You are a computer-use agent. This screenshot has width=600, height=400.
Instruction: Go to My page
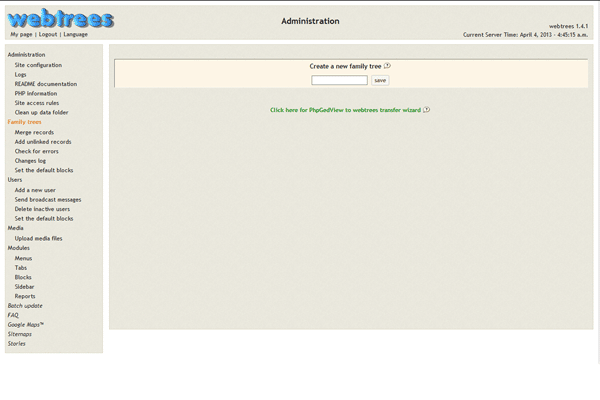coord(21,34)
